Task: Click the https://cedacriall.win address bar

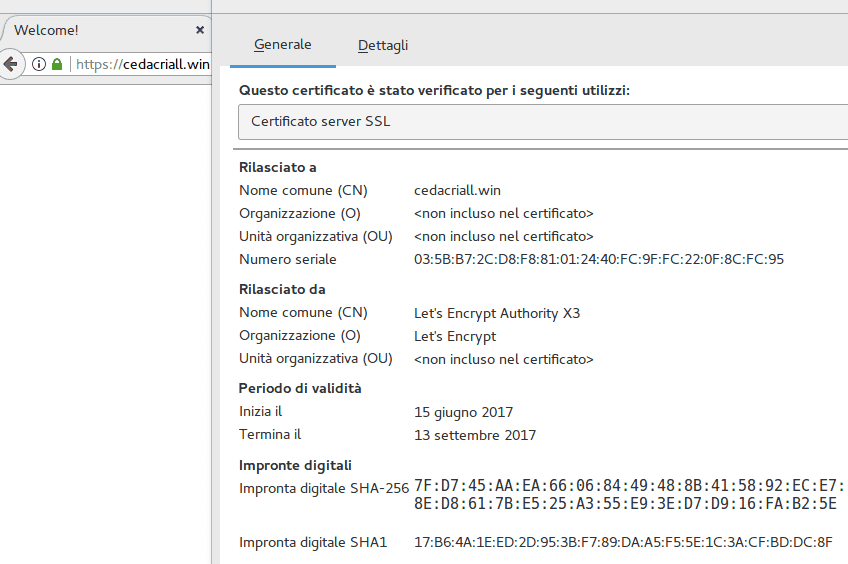Action: [x=143, y=64]
